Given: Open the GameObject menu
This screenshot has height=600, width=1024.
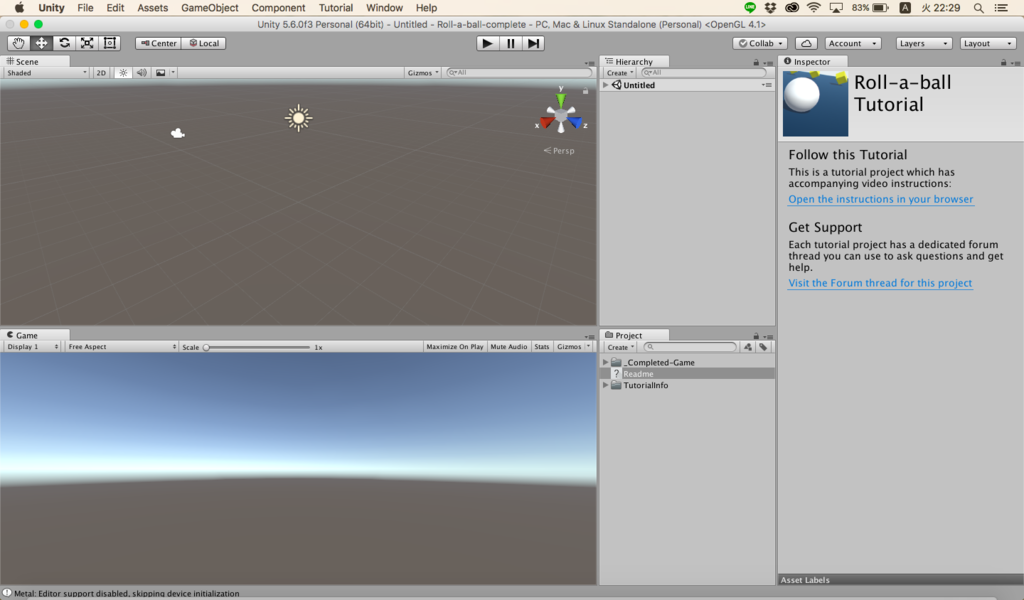Looking at the screenshot, I should tap(210, 8).
